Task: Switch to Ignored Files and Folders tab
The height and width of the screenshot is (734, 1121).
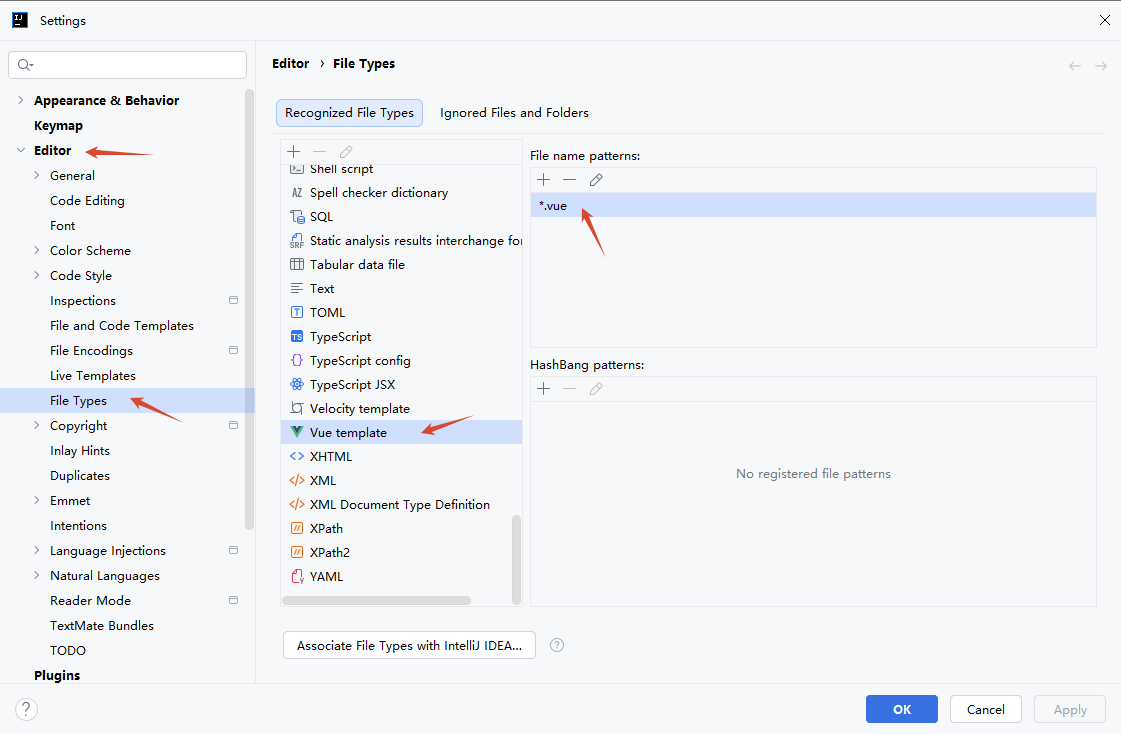Action: click(x=514, y=113)
